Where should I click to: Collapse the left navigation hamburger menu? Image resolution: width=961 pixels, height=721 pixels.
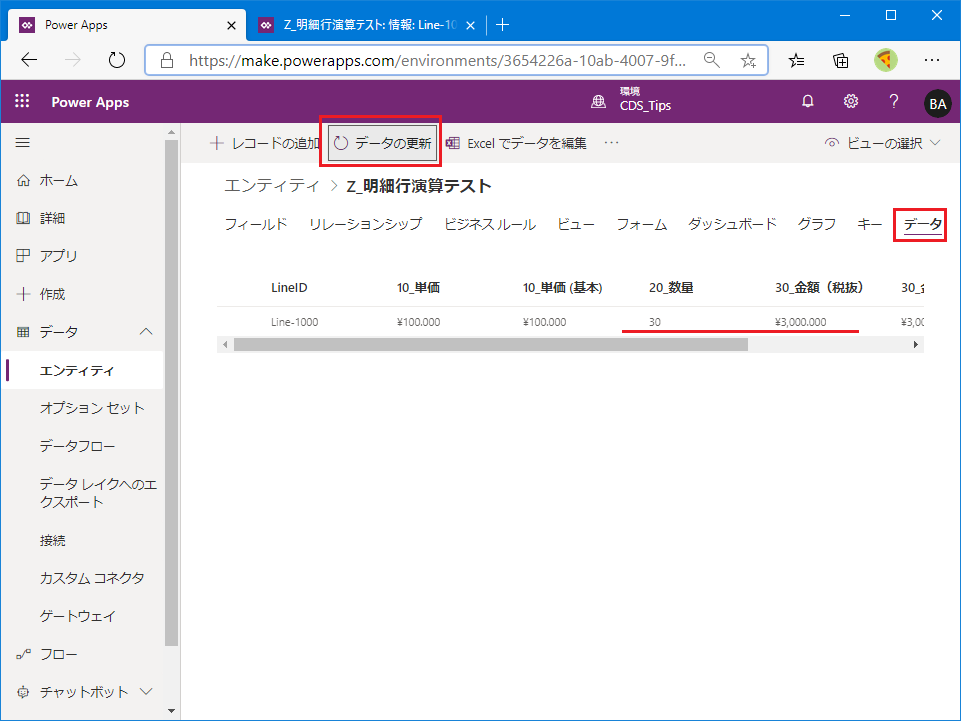coord(23,143)
